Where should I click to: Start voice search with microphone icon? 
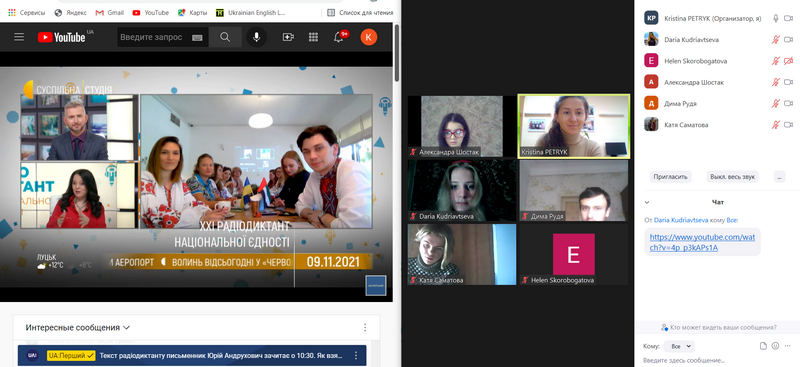click(x=256, y=37)
